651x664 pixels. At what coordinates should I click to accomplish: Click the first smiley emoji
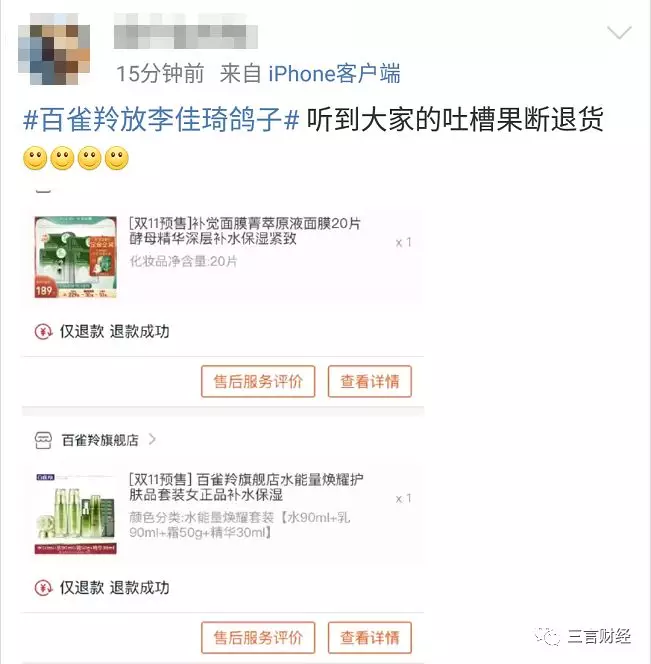(35, 158)
